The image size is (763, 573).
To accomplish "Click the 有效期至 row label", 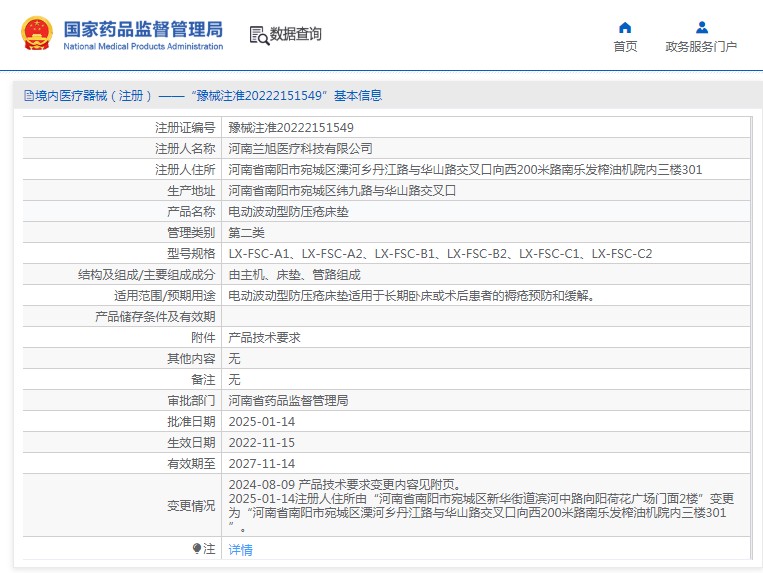I will click(191, 464).
